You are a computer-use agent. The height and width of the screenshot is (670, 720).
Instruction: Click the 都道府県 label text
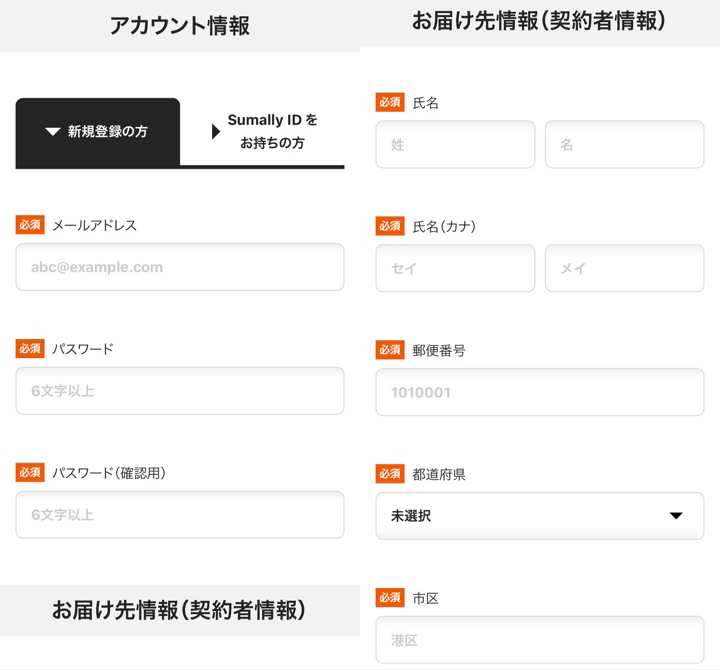coord(439,474)
